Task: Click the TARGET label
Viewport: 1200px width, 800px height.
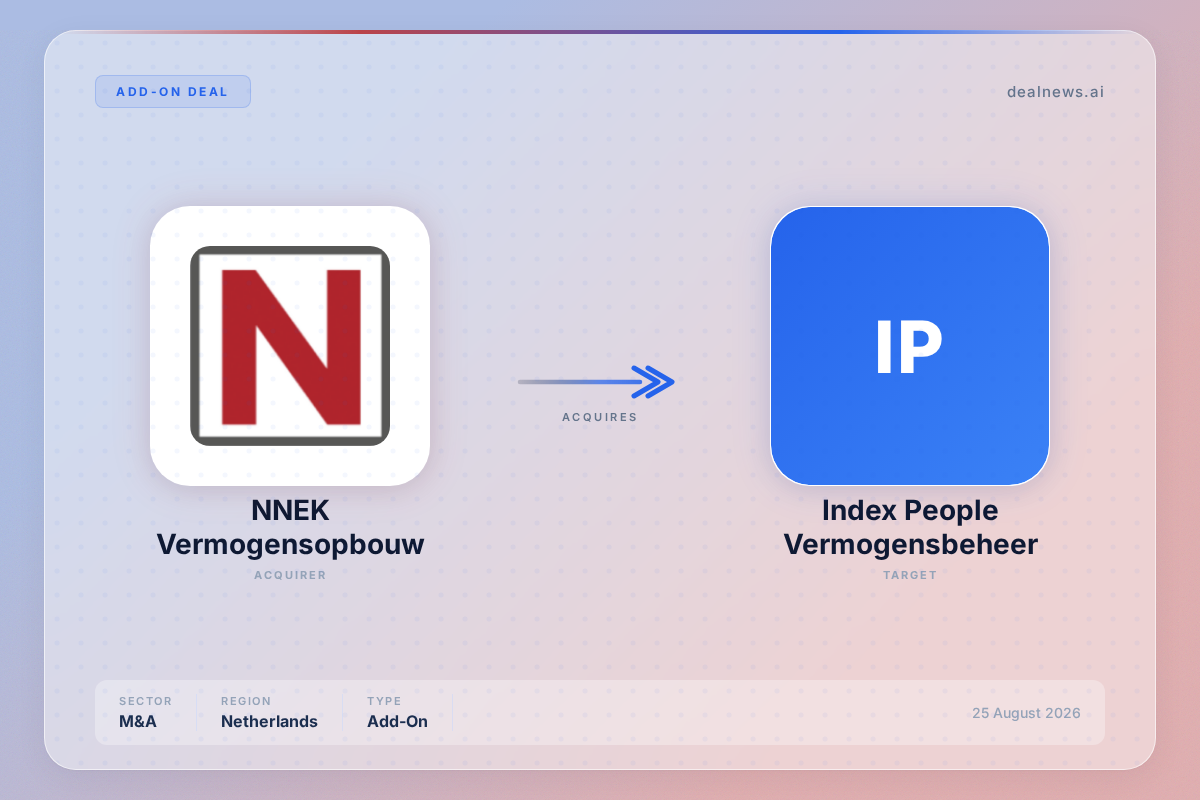Action: (x=910, y=575)
